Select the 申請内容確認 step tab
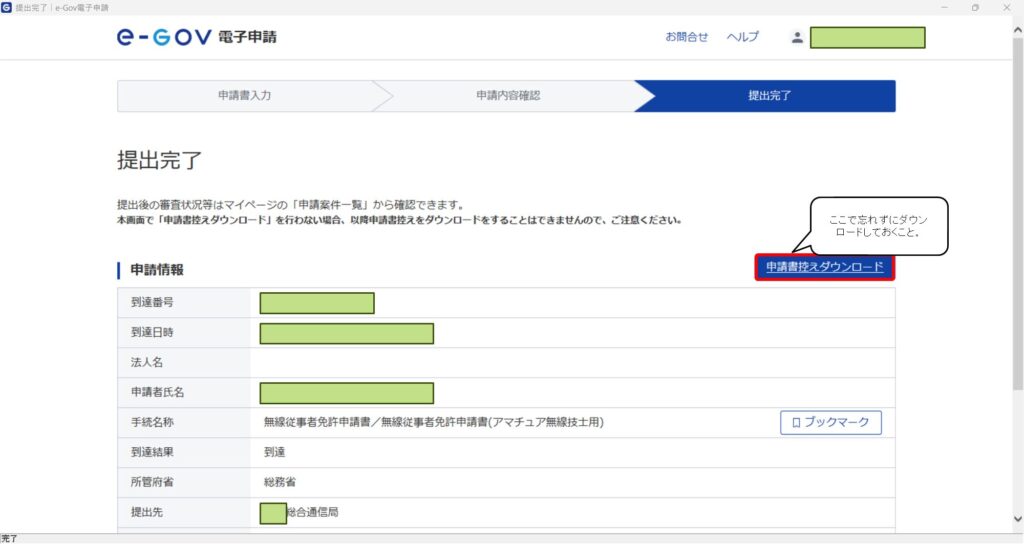This screenshot has width=1024, height=544. 508,96
